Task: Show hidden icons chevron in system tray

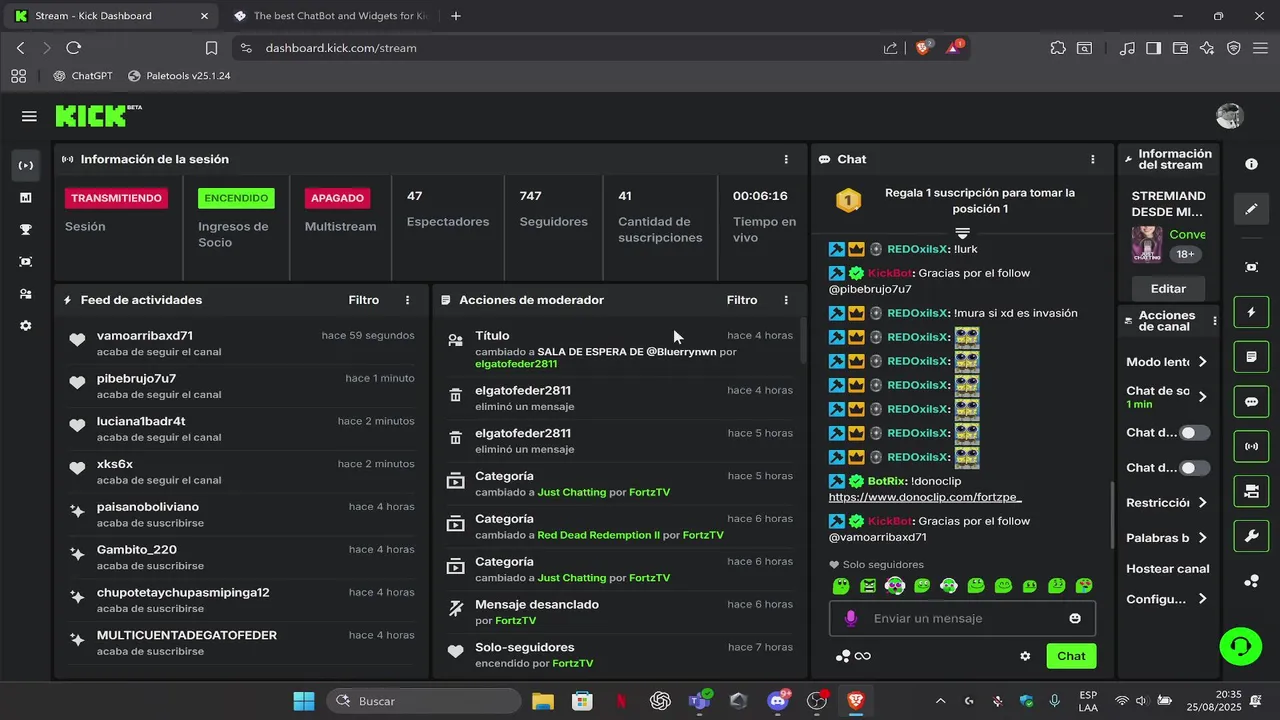Action: coord(940,701)
